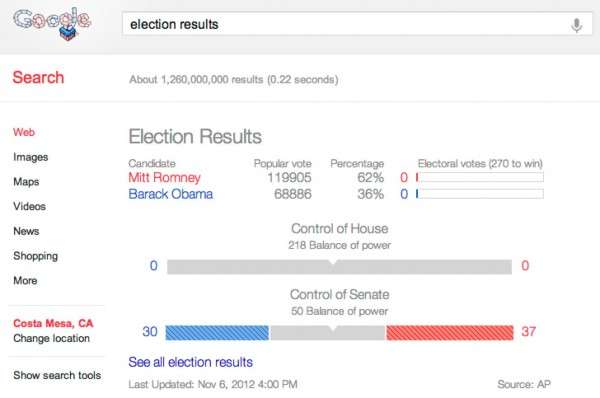Click the blue Democratic Senate bar segment
This screenshot has width=600, height=398.
click(217, 333)
